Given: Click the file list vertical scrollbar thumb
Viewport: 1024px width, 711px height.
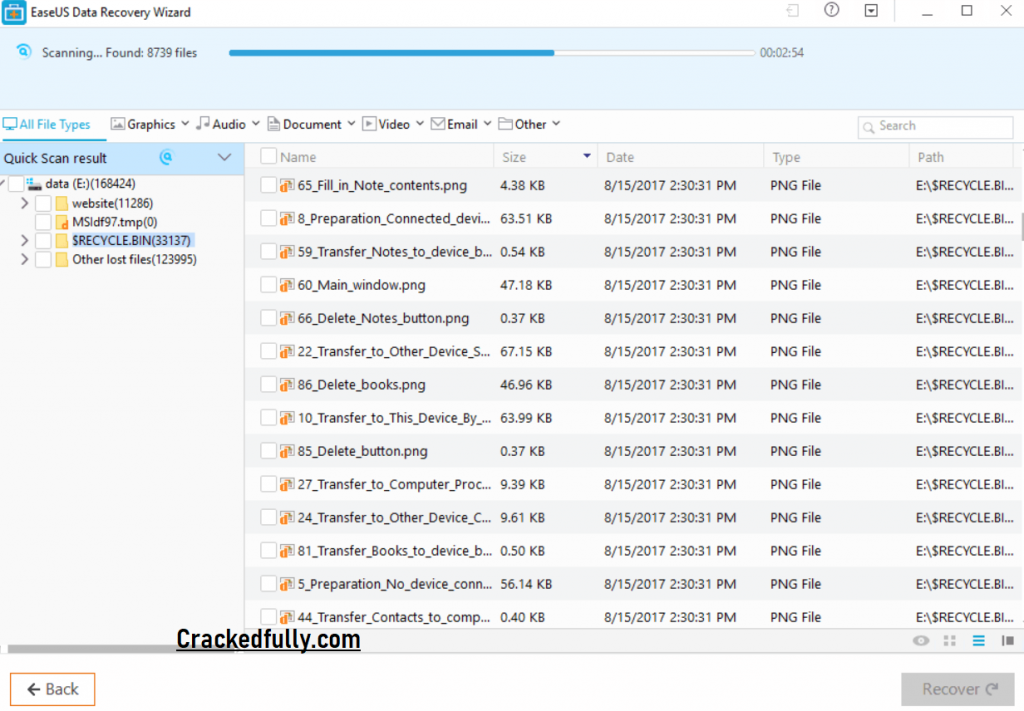Looking at the screenshot, I should 1021,227.
